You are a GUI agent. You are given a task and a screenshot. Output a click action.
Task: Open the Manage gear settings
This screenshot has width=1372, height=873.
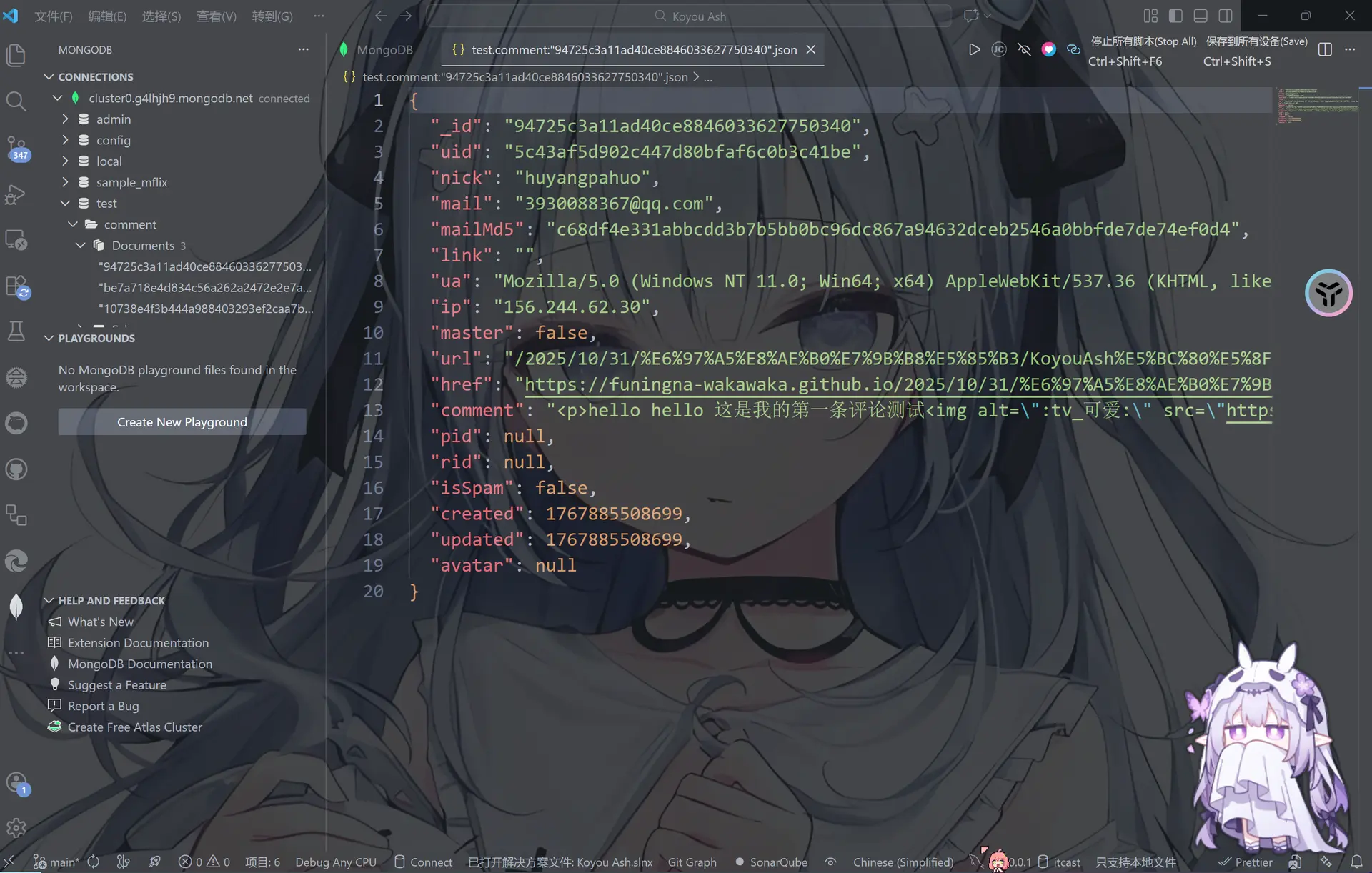pyautogui.click(x=16, y=828)
